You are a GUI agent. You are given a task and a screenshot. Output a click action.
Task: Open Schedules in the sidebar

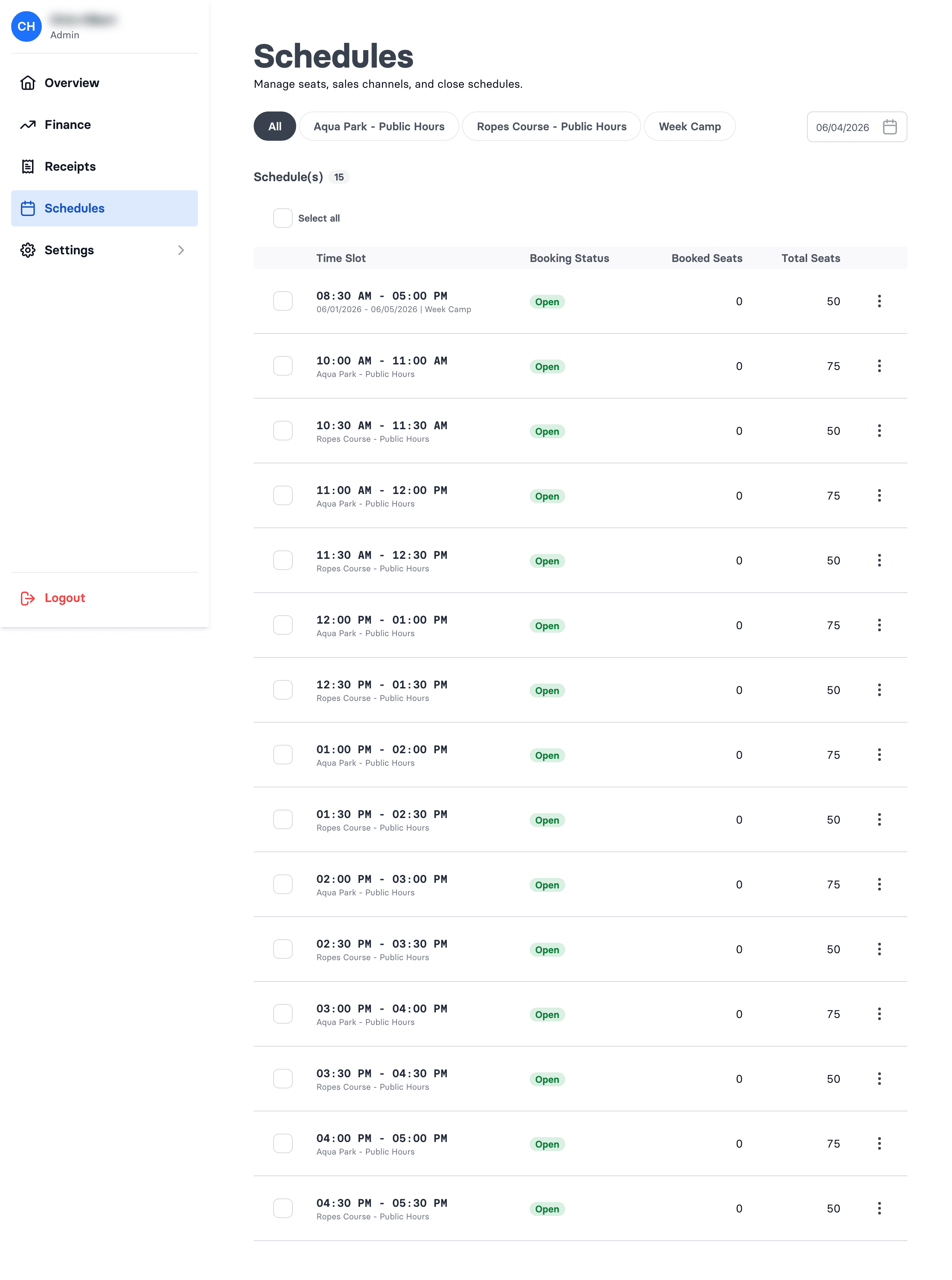pos(104,209)
